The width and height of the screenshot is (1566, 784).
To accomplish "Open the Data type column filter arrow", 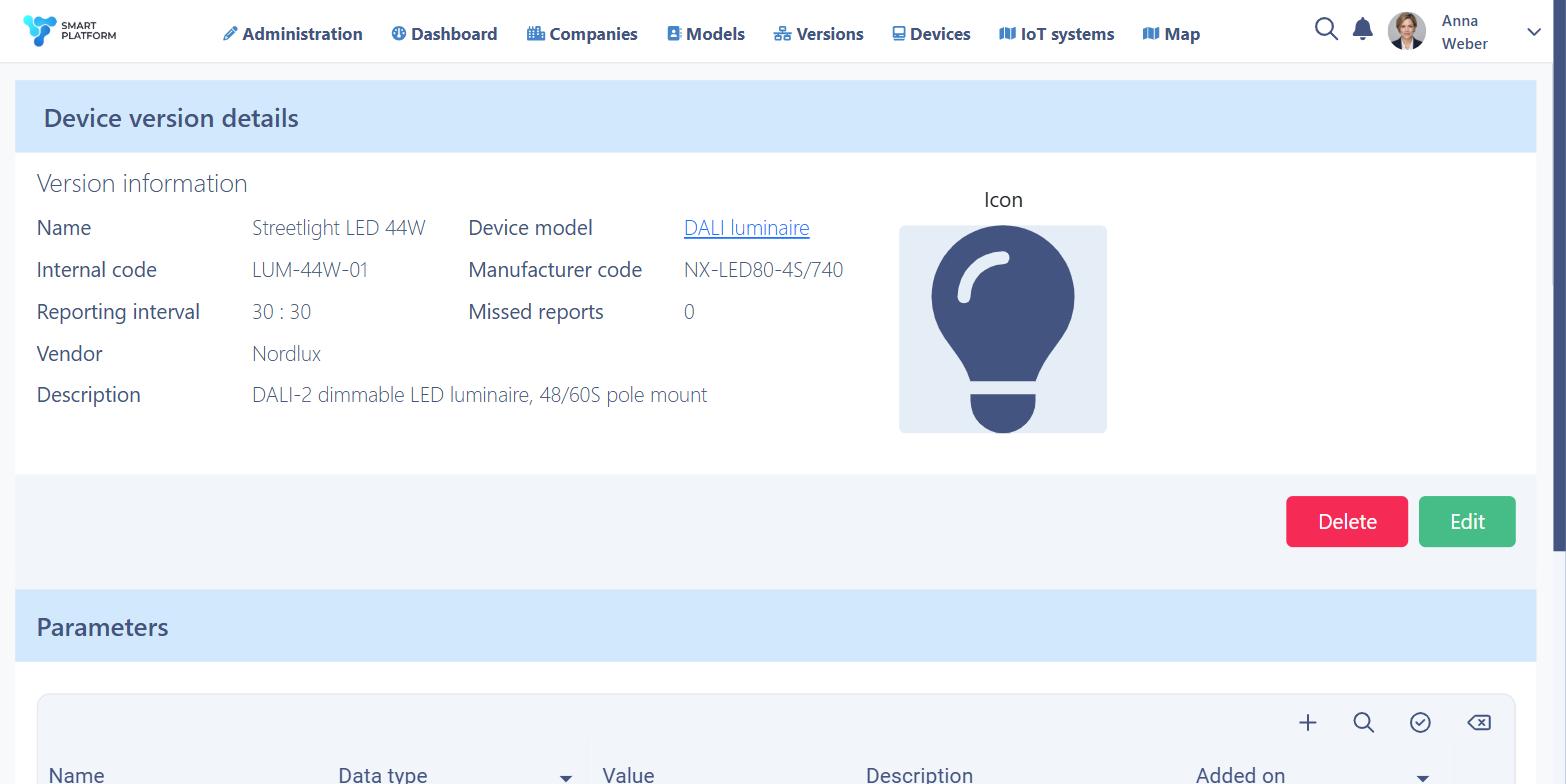I will point(565,777).
